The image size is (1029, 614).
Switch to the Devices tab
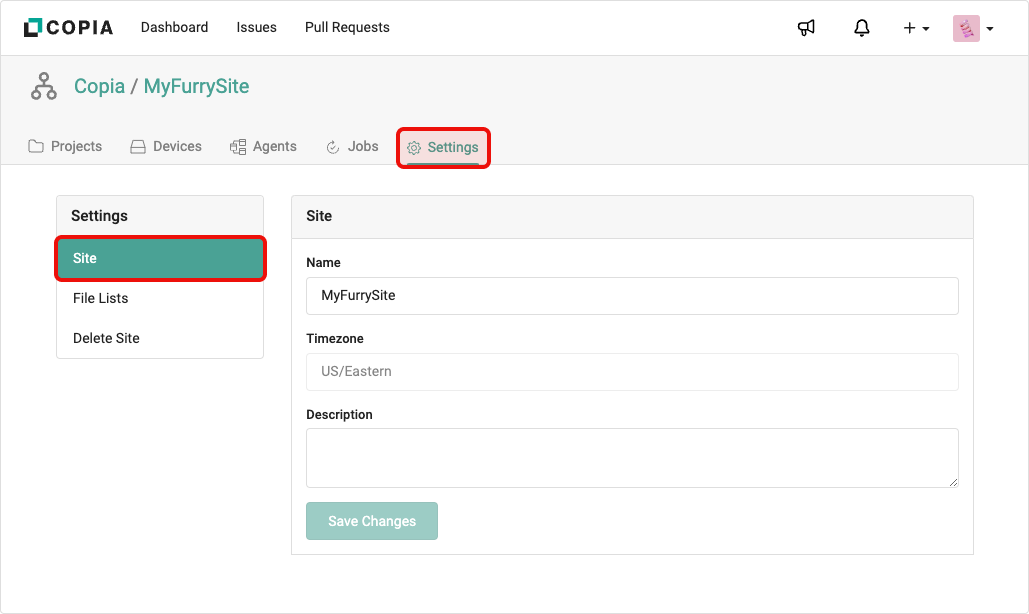pos(166,146)
